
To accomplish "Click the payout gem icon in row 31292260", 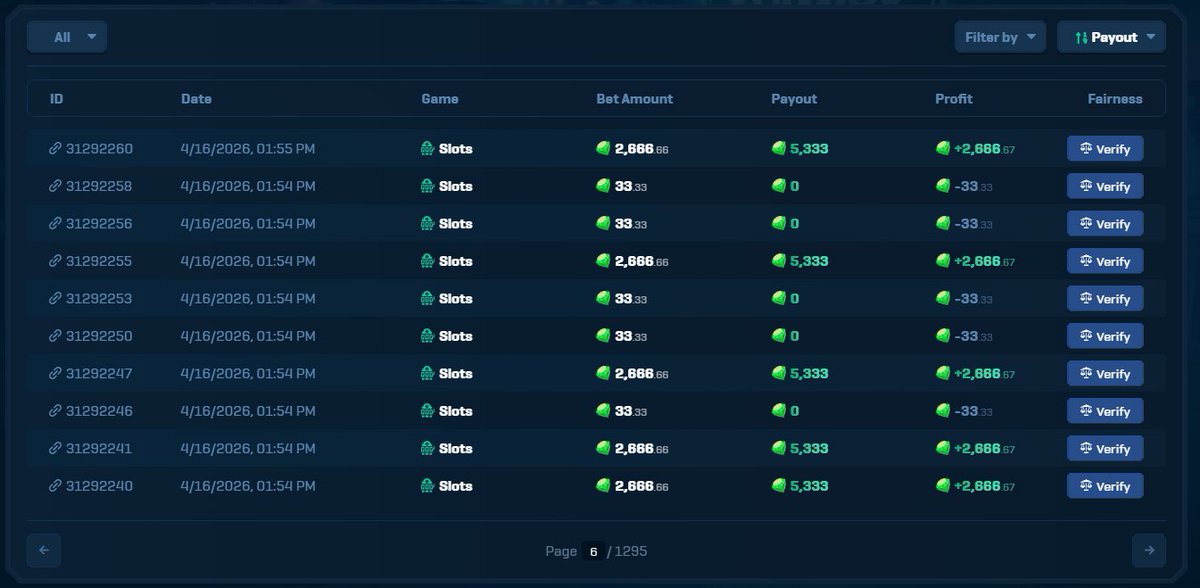I will (x=779, y=149).
